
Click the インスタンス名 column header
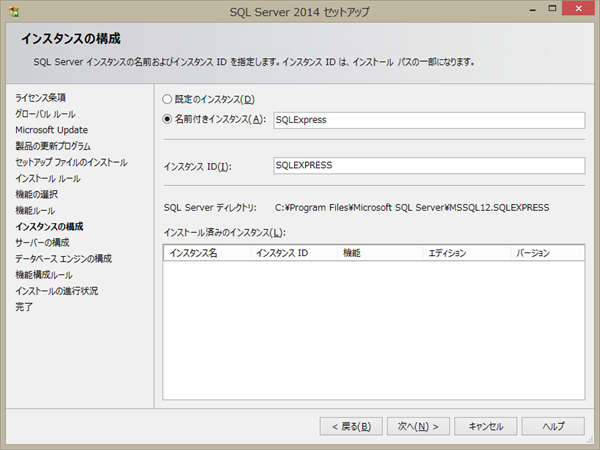207,253
